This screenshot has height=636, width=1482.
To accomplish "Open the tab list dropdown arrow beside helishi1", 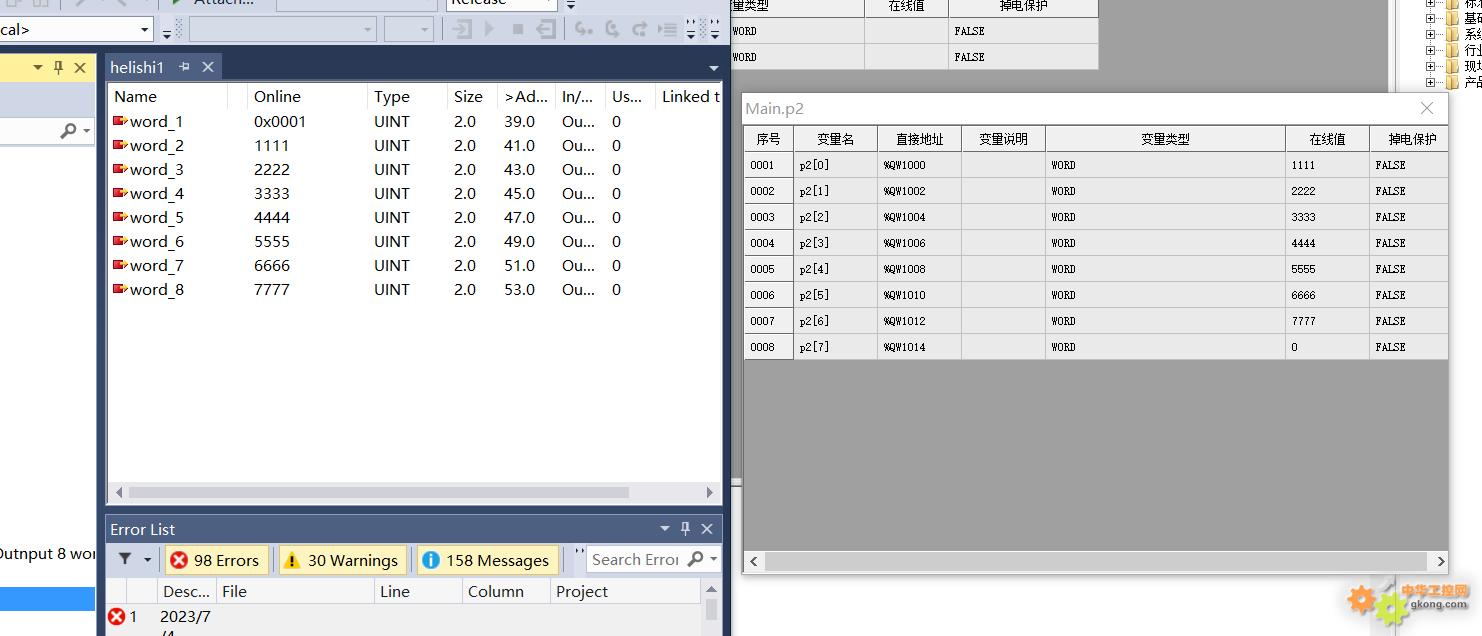I will (x=713, y=68).
